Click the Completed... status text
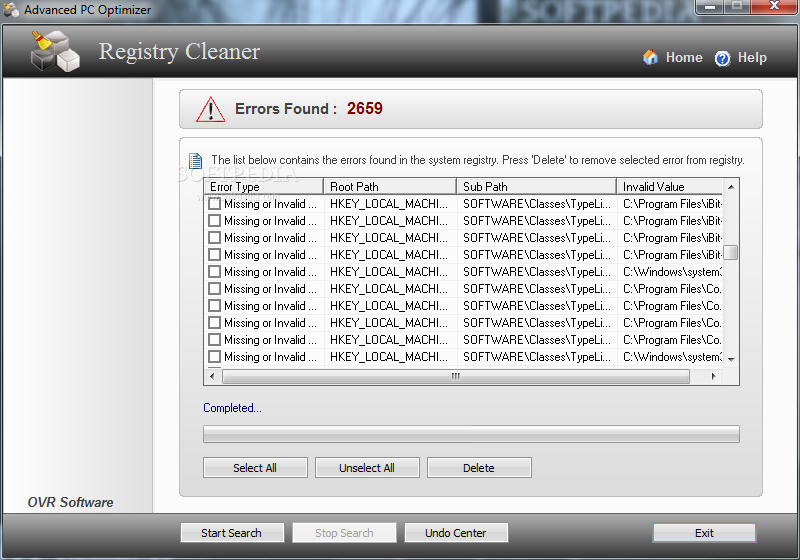 tap(232, 408)
